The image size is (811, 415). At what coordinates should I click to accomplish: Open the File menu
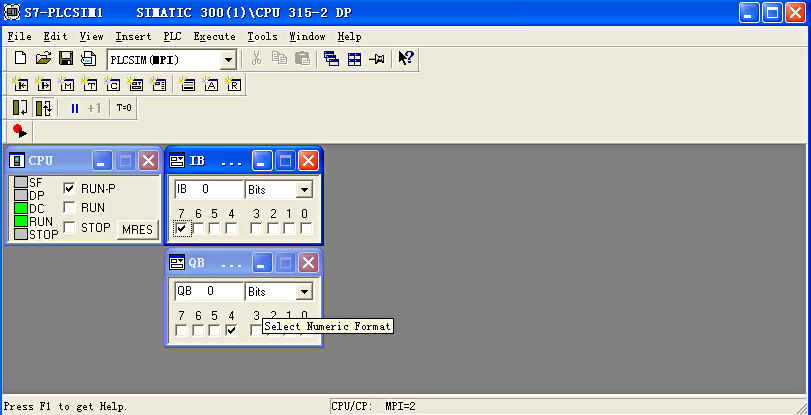click(x=20, y=37)
